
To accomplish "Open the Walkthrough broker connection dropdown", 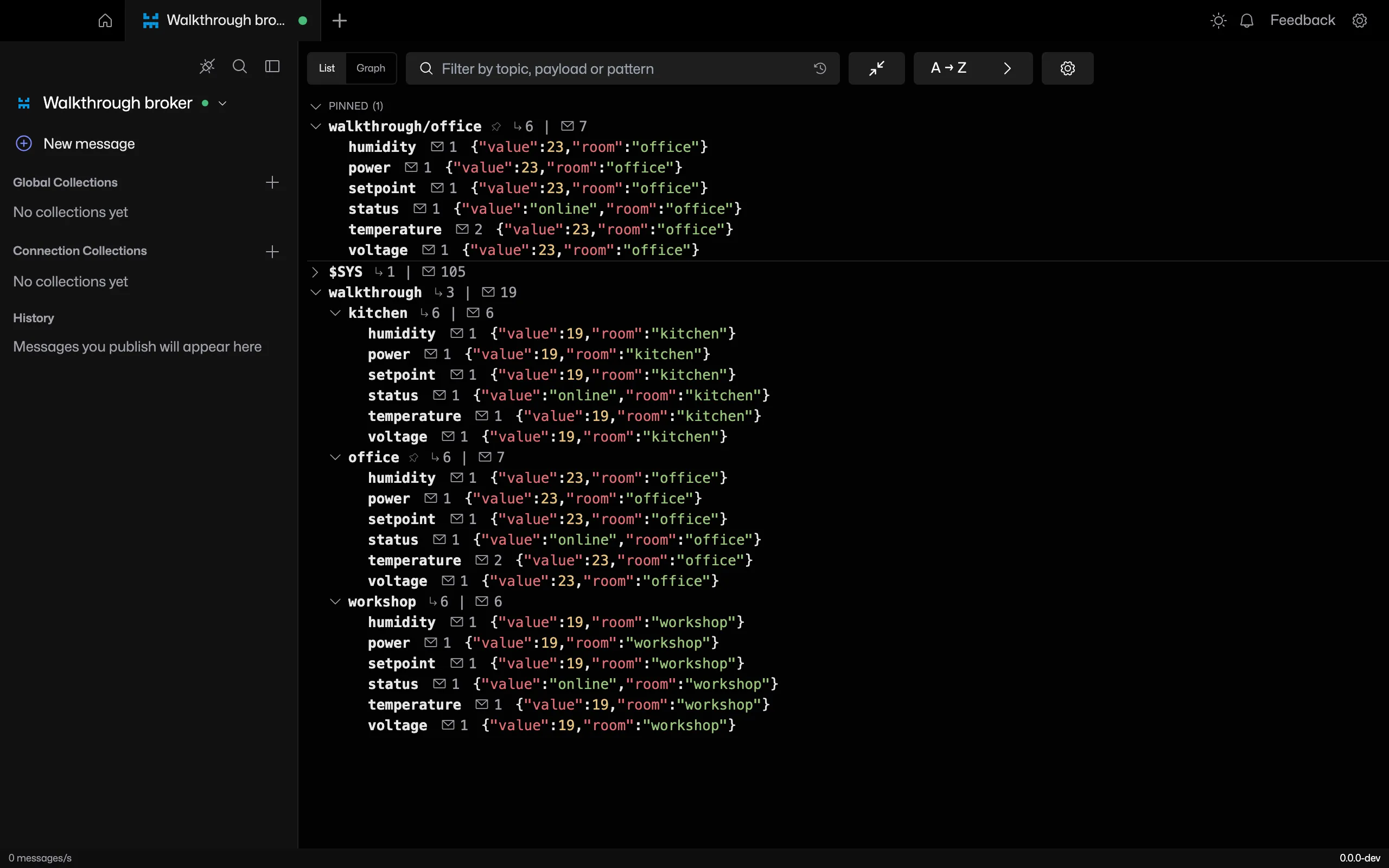I will click(x=222, y=103).
